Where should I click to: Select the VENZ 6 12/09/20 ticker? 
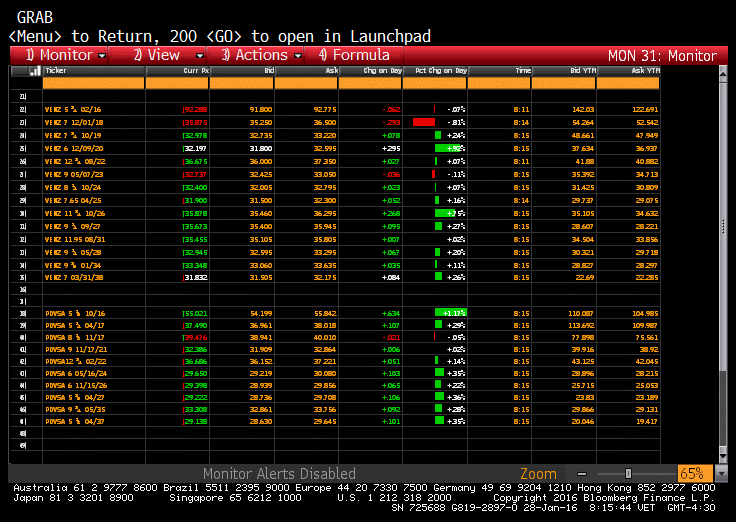tap(74, 148)
